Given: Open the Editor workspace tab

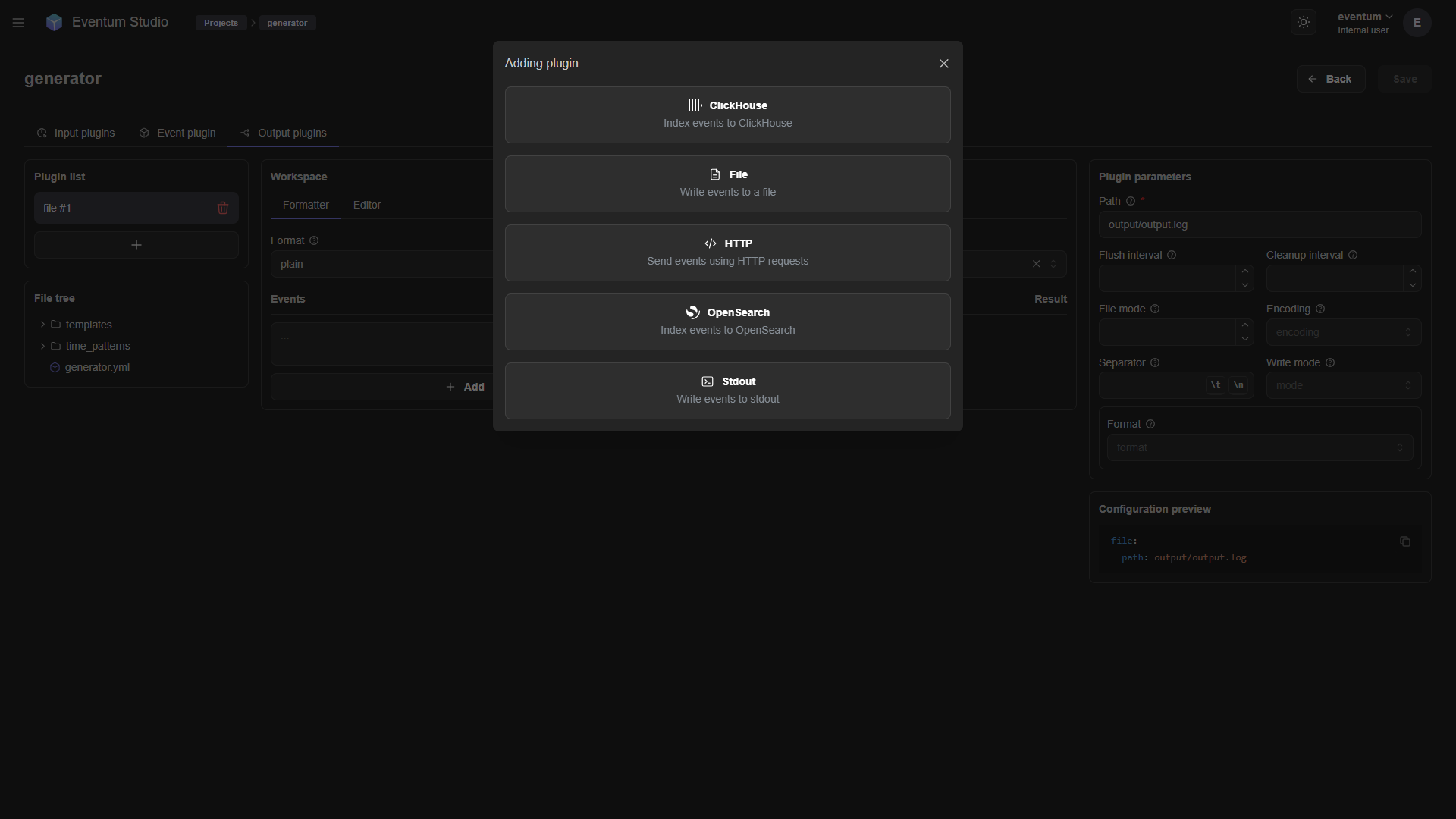Looking at the screenshot, I should point(366,205).
